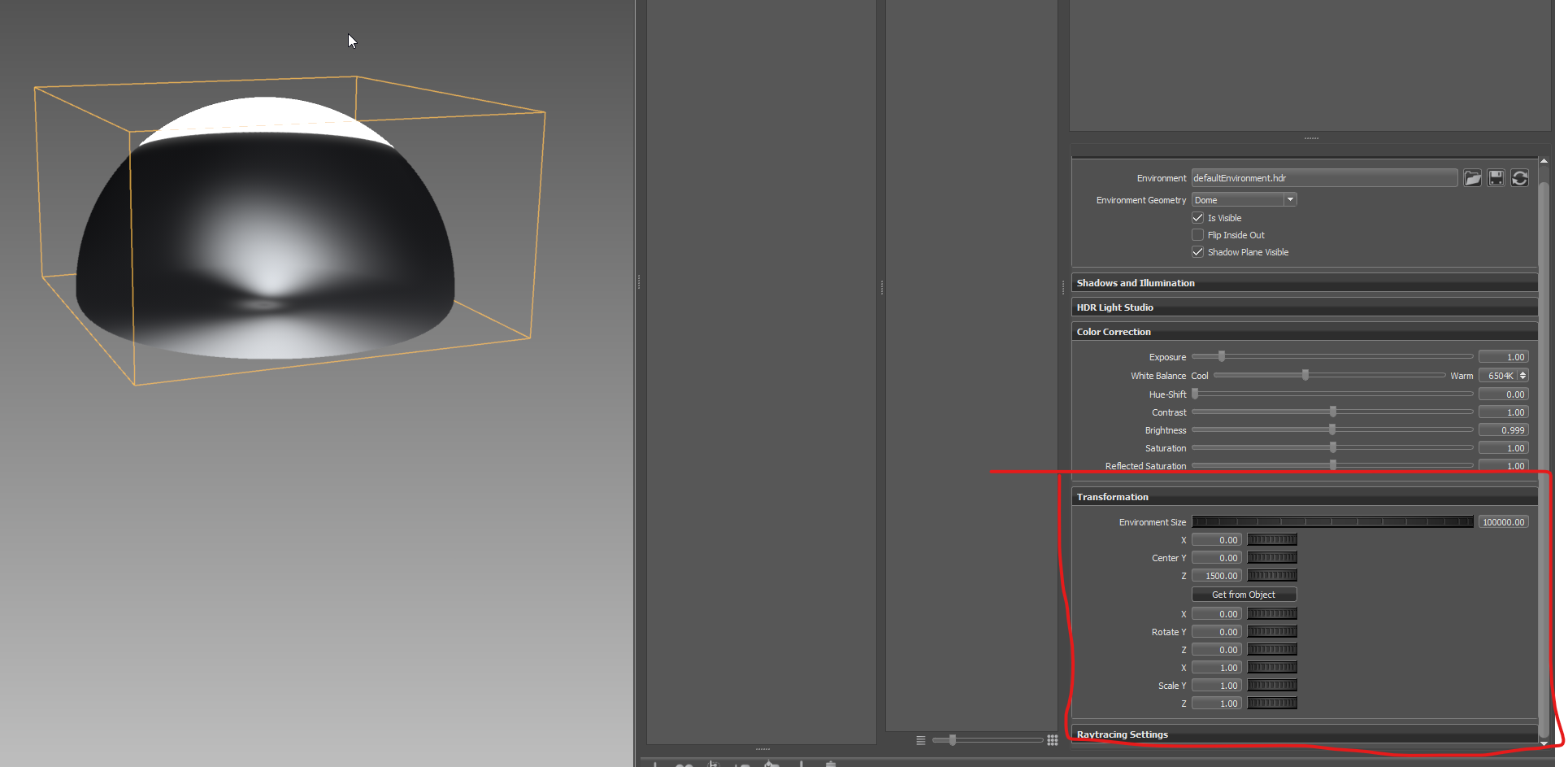Expand the HDR Light Studio section
Screen dimensions: 1568x767
click(1304, 307)
